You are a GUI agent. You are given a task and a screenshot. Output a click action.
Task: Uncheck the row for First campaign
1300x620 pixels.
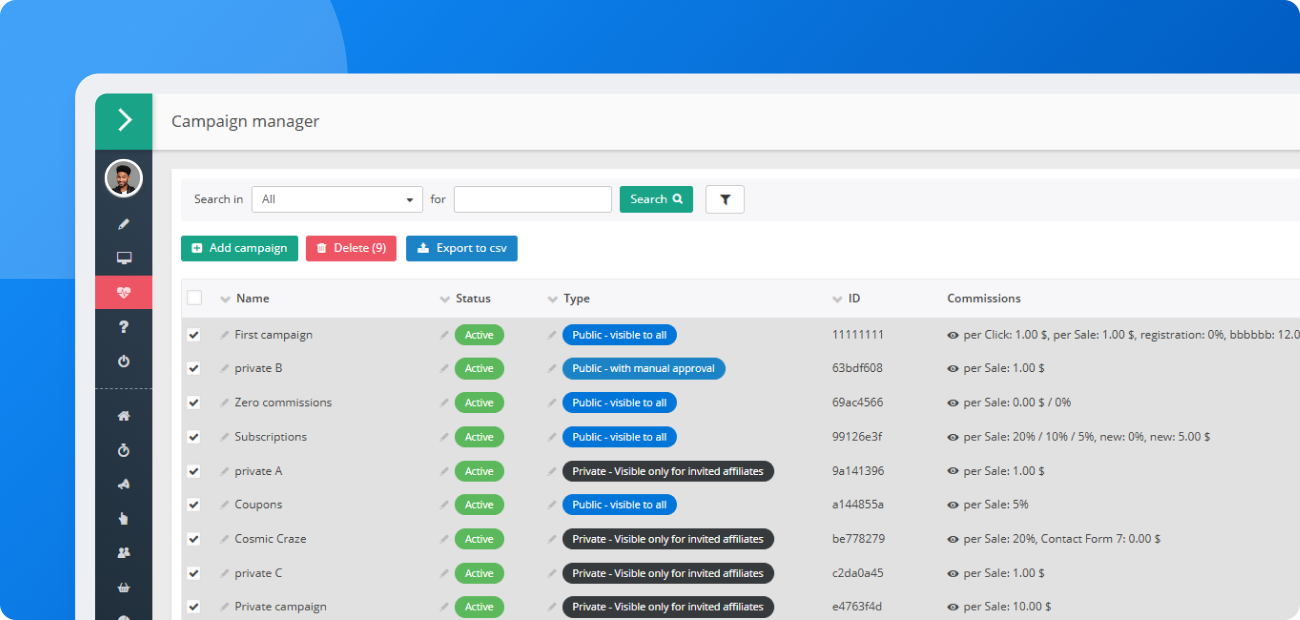click(x=193, y=334)
